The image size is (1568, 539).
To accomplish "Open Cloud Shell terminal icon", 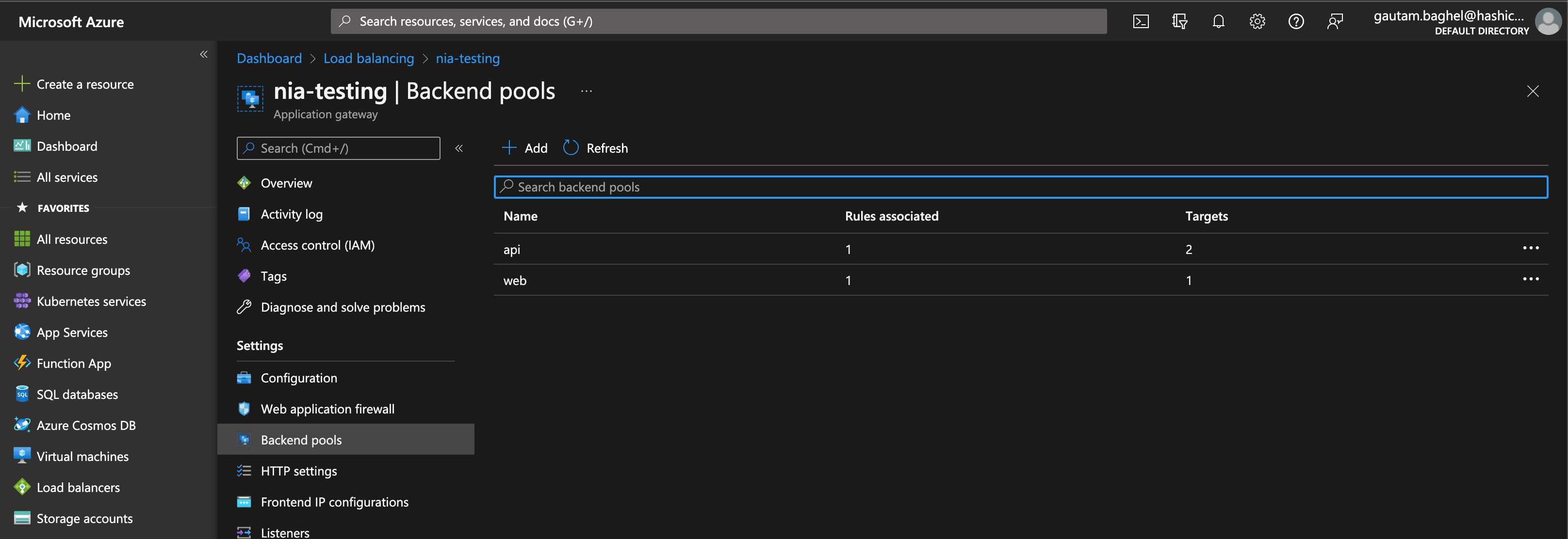I will click(1141, 22).
